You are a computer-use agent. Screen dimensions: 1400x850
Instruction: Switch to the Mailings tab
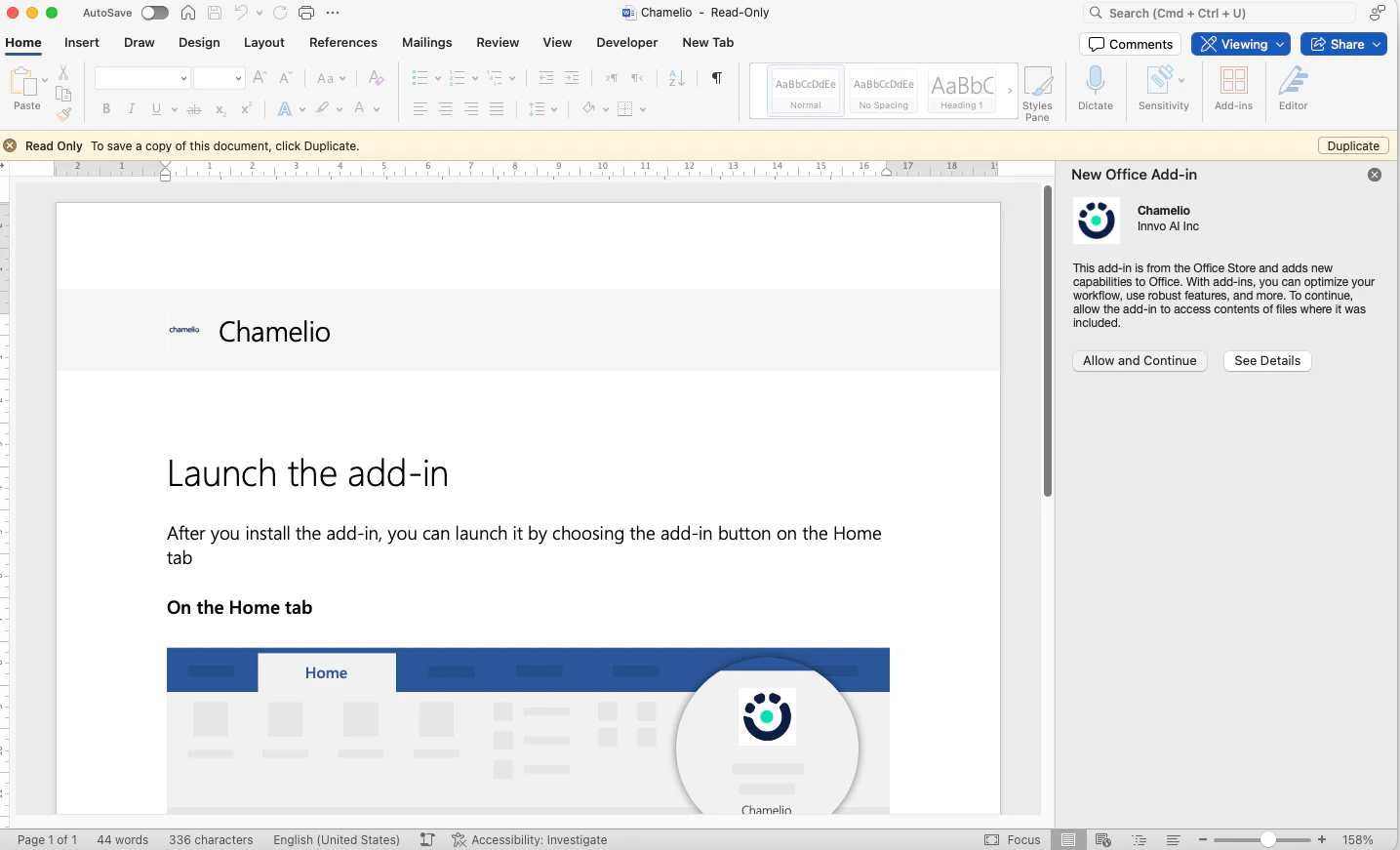coord(427,43)
